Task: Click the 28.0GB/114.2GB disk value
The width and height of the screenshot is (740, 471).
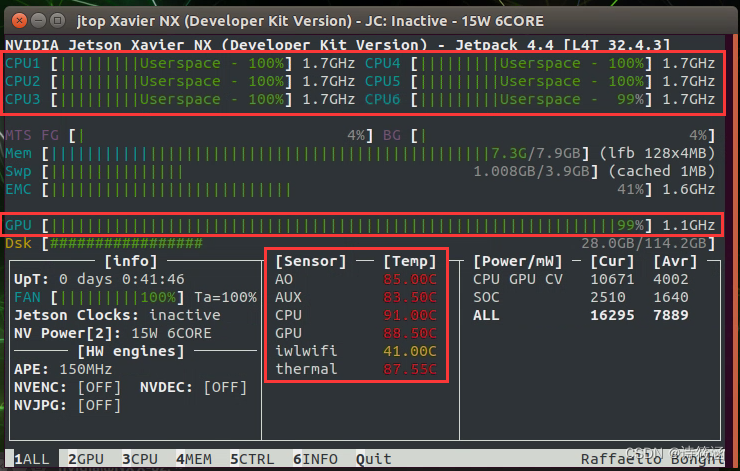Action: pos(644,244)
